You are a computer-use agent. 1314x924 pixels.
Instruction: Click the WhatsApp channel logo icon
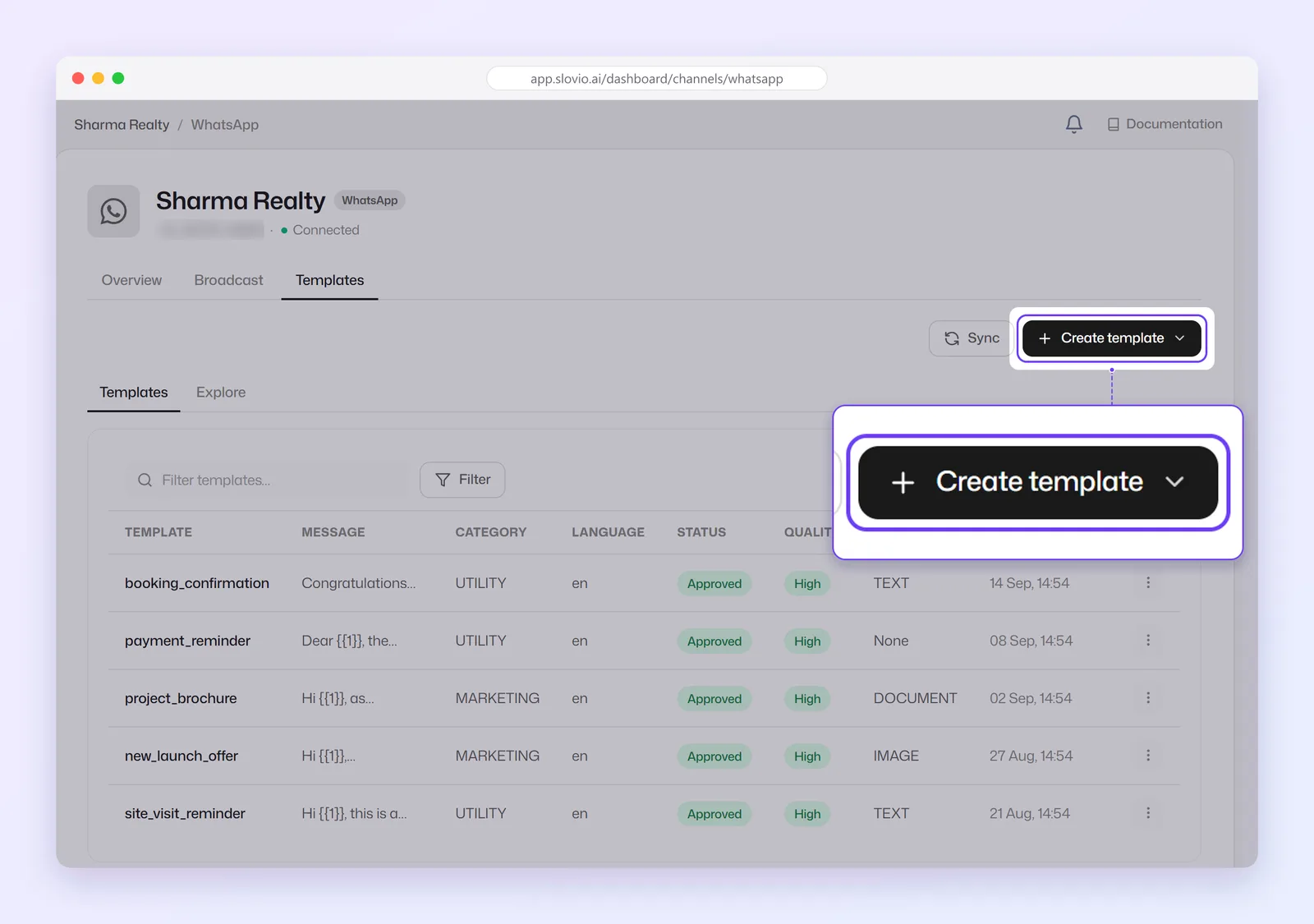point(113,211)
